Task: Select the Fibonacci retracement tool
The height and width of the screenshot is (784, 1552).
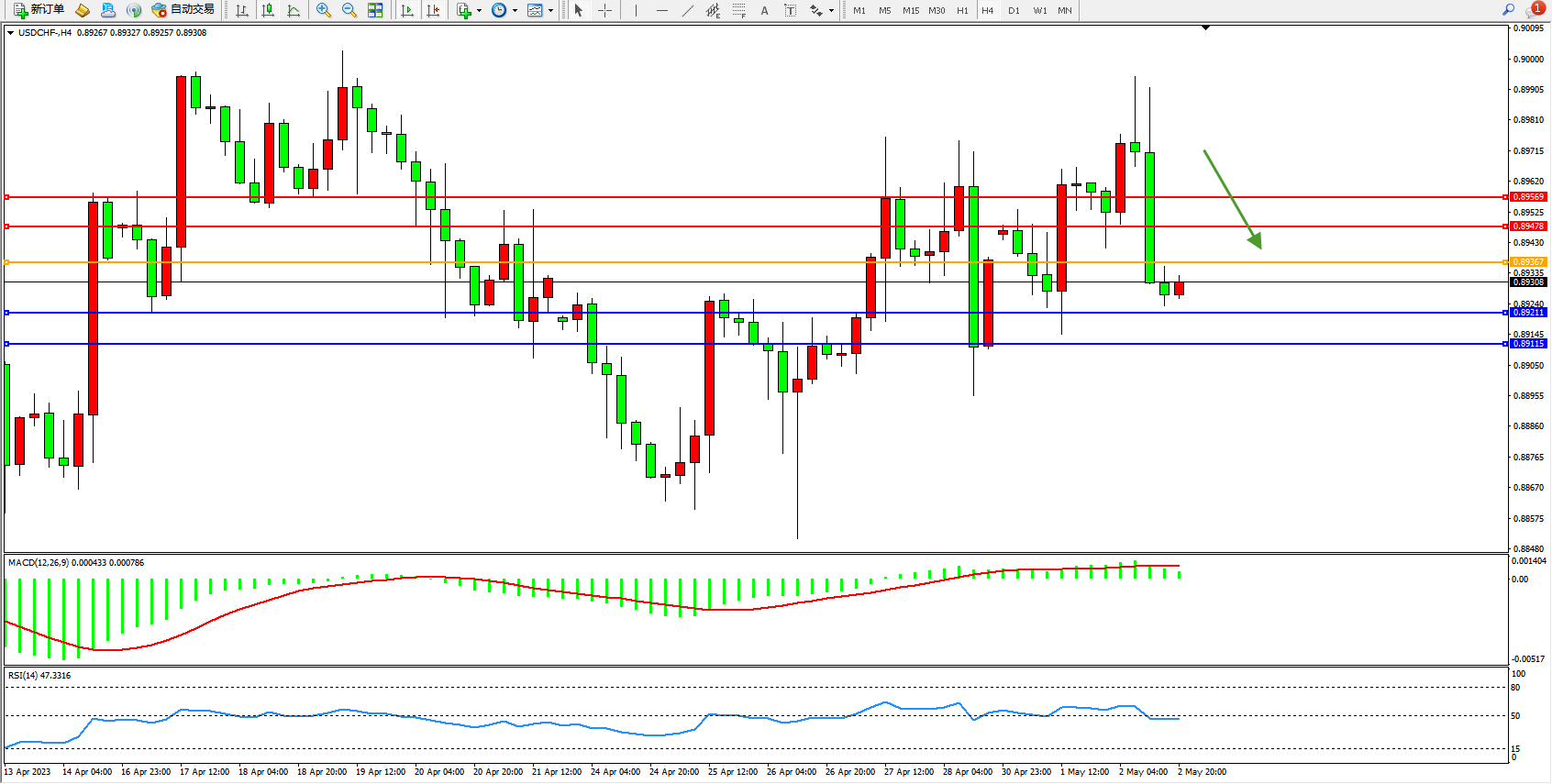Action: pyautogui.click(x=738, y=10)
